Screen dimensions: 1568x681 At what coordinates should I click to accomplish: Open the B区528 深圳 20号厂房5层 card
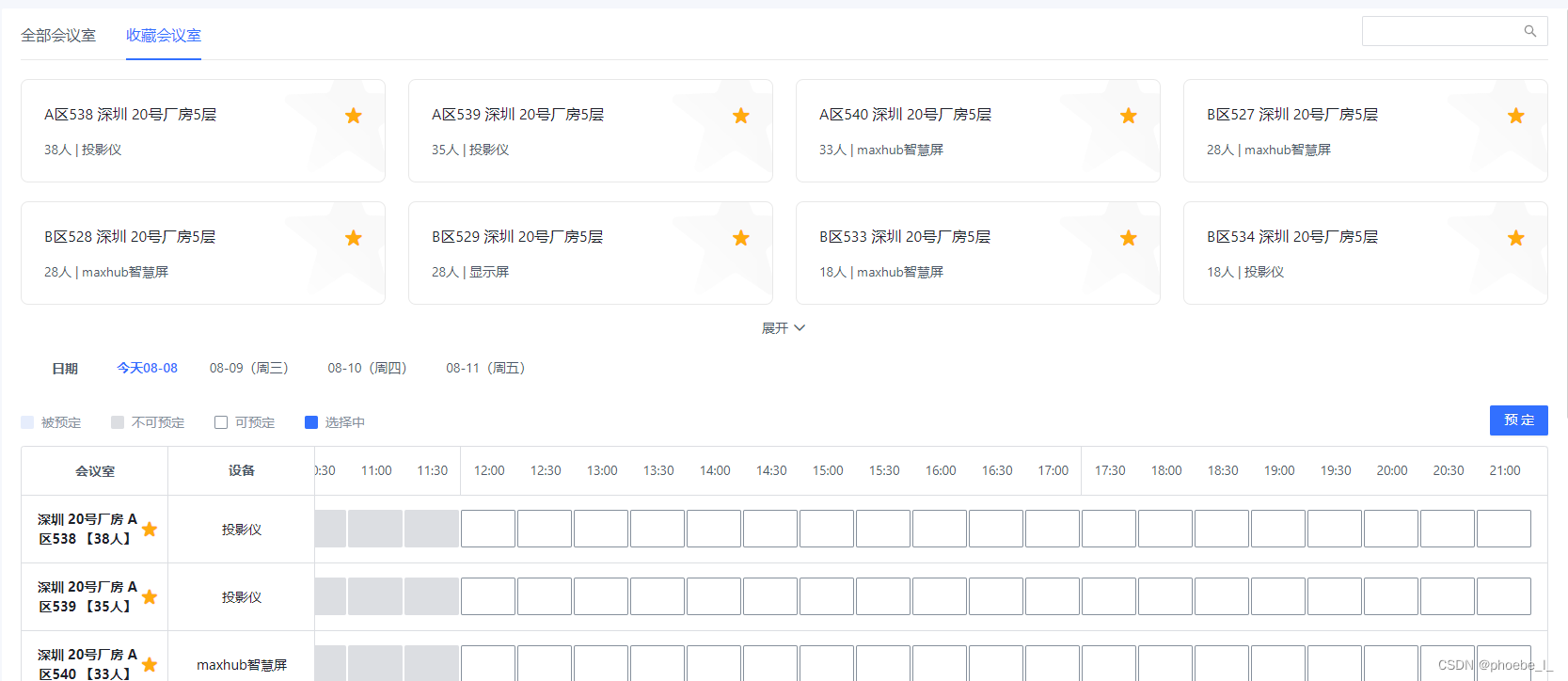tap(203, 253)
